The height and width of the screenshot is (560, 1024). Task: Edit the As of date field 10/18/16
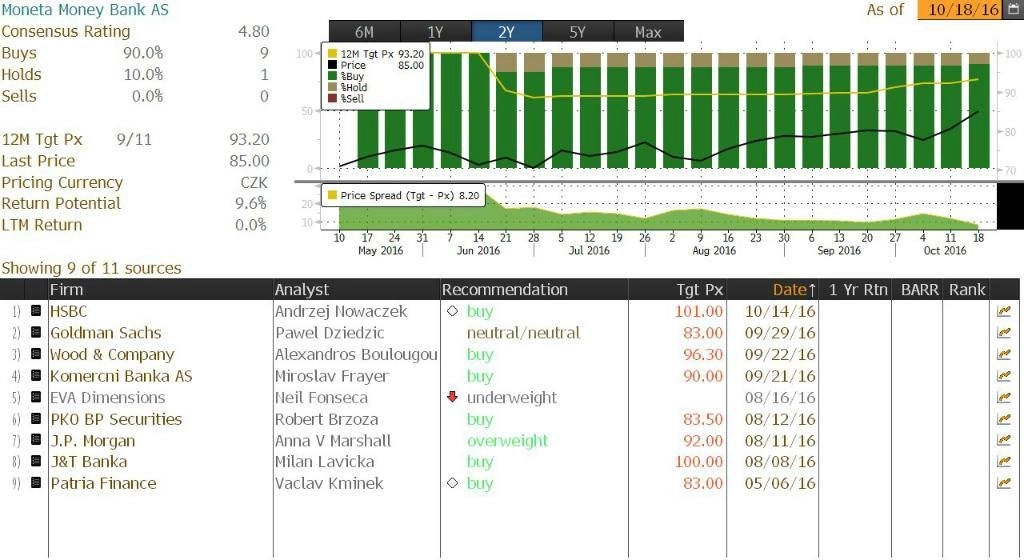(960, 9)
